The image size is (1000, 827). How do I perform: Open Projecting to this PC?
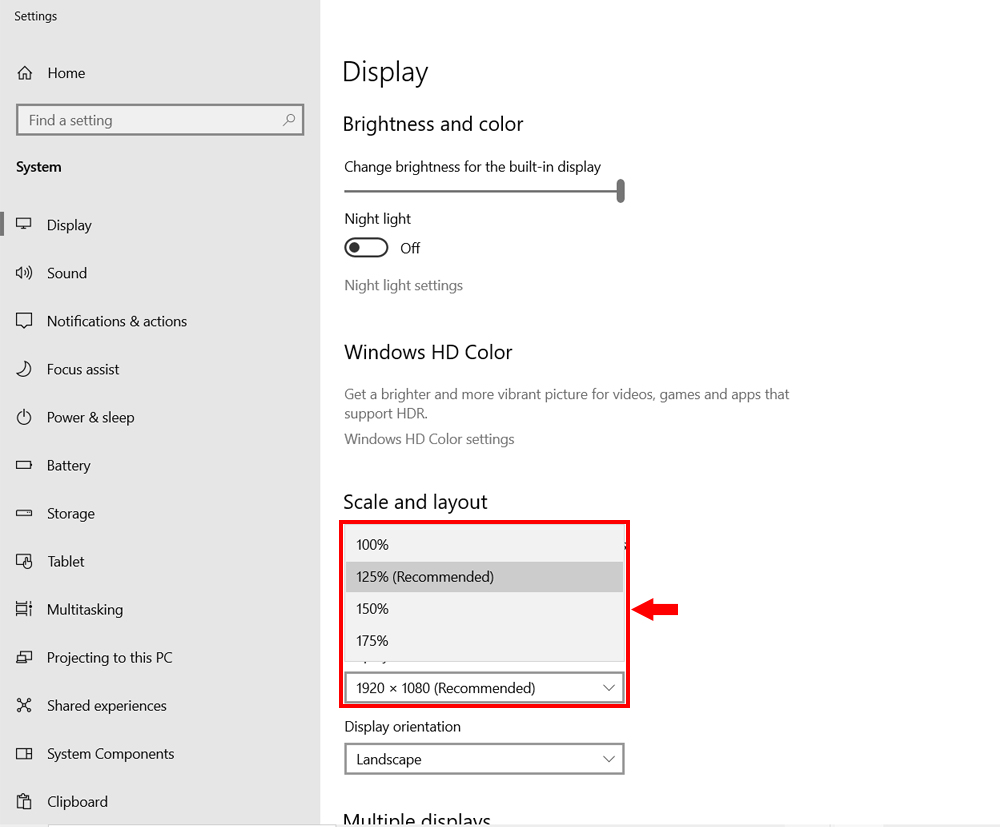[x=109, y=657]
